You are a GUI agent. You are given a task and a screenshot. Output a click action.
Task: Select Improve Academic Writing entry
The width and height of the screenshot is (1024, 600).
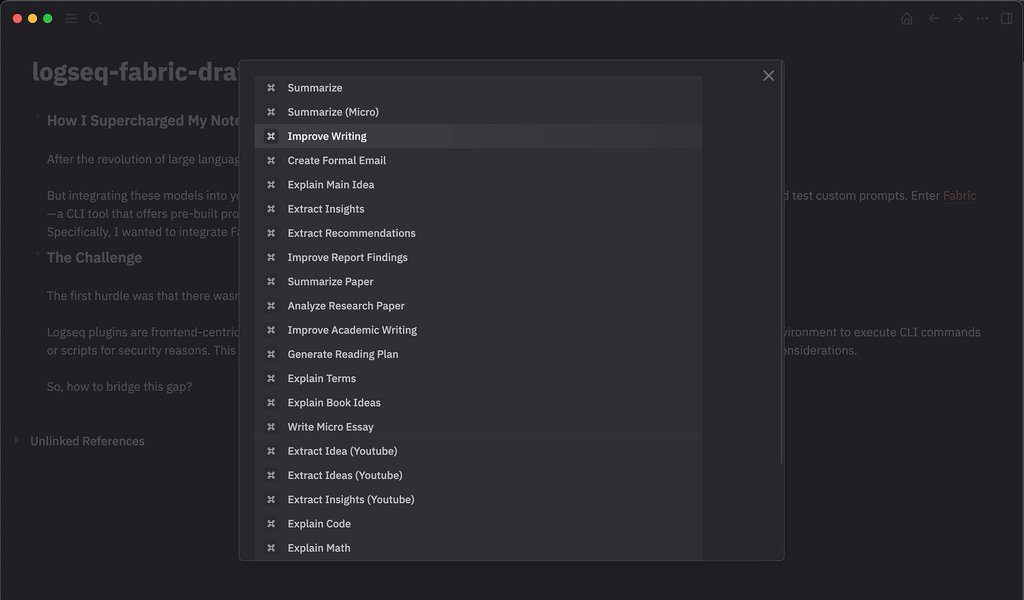pos(478,330)
